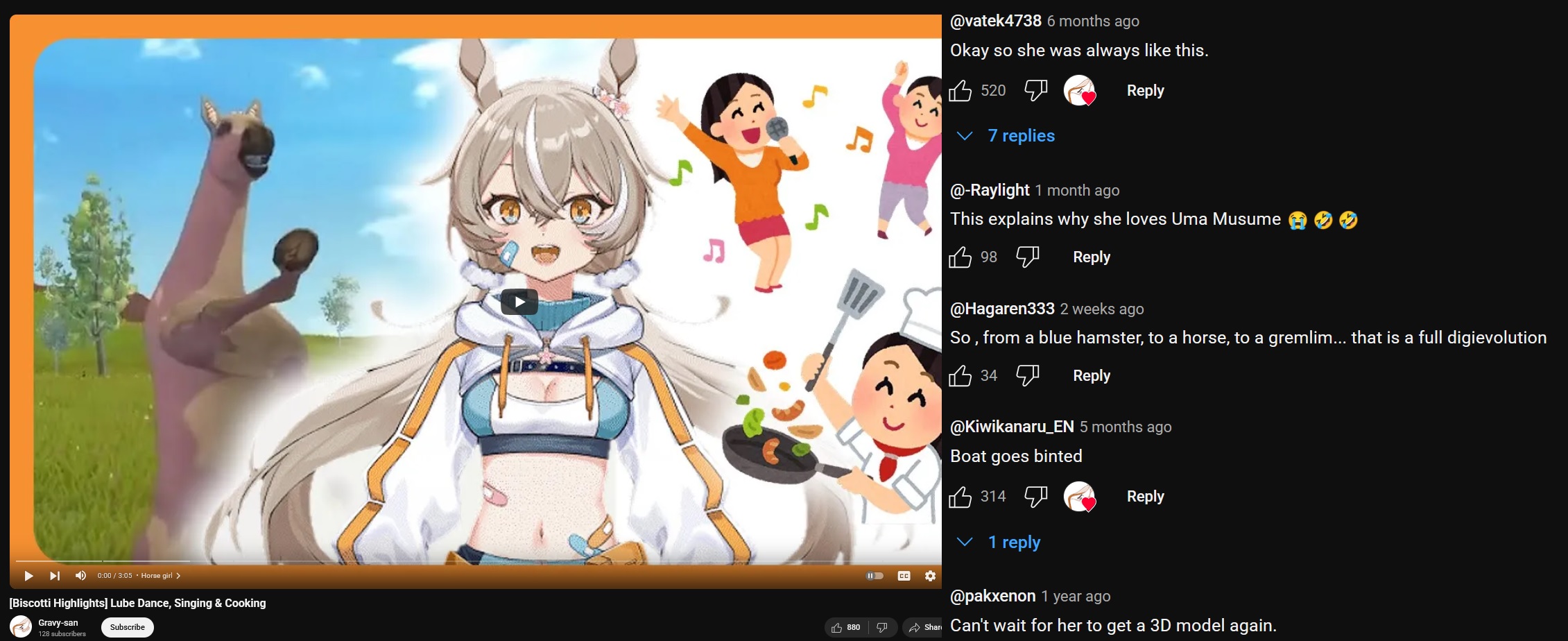Expand the 7 replies thread

coord(1006,136)
